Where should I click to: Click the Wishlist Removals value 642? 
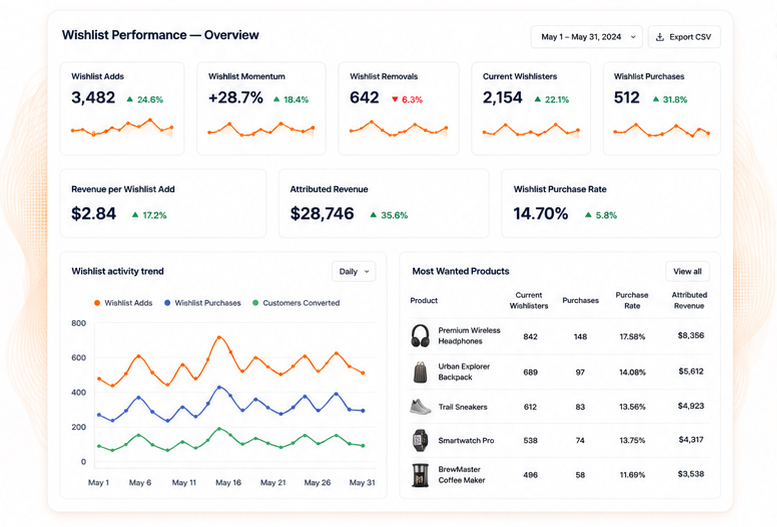364,98
